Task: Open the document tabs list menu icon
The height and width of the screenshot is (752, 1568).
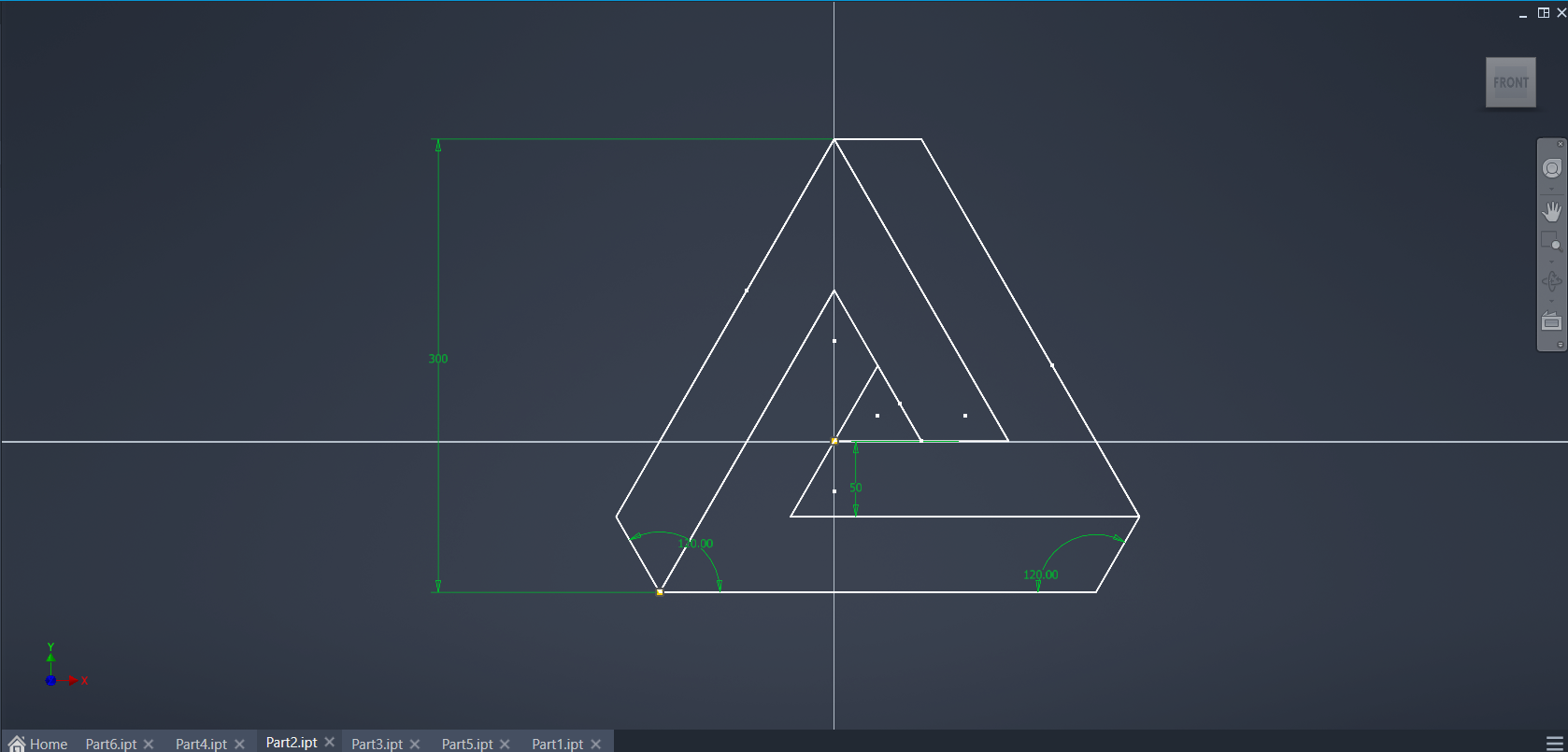Action: click(x=1554, y=743)
